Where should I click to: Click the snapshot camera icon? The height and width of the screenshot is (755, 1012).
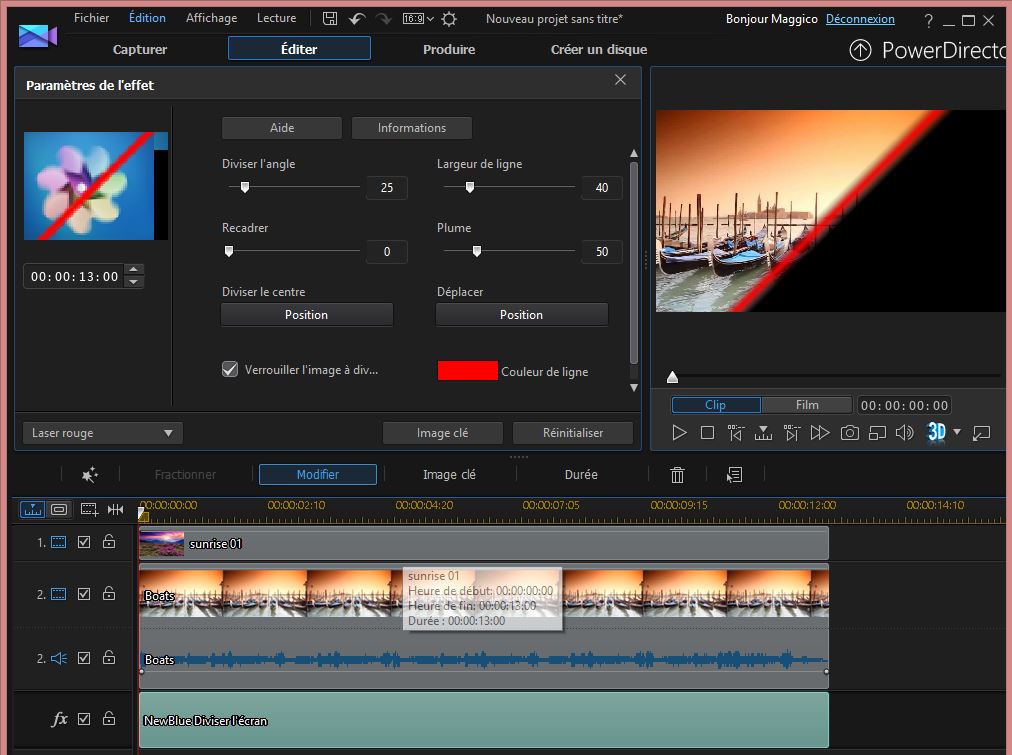[849, 433]
